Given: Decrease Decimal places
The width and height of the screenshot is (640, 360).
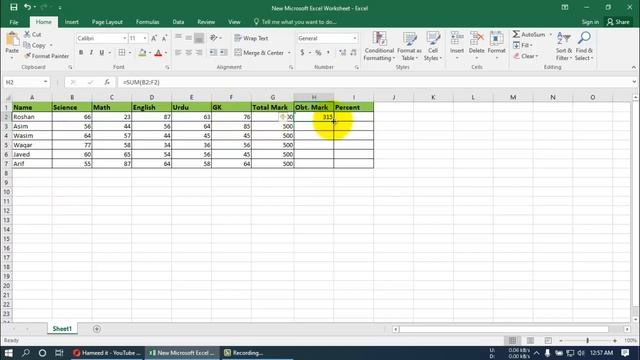Looking at the screenshot, I should (353, 53).
